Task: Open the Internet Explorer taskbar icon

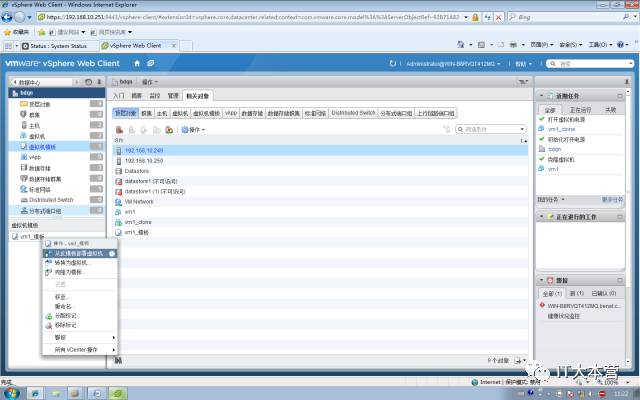Action: [35, 393]
